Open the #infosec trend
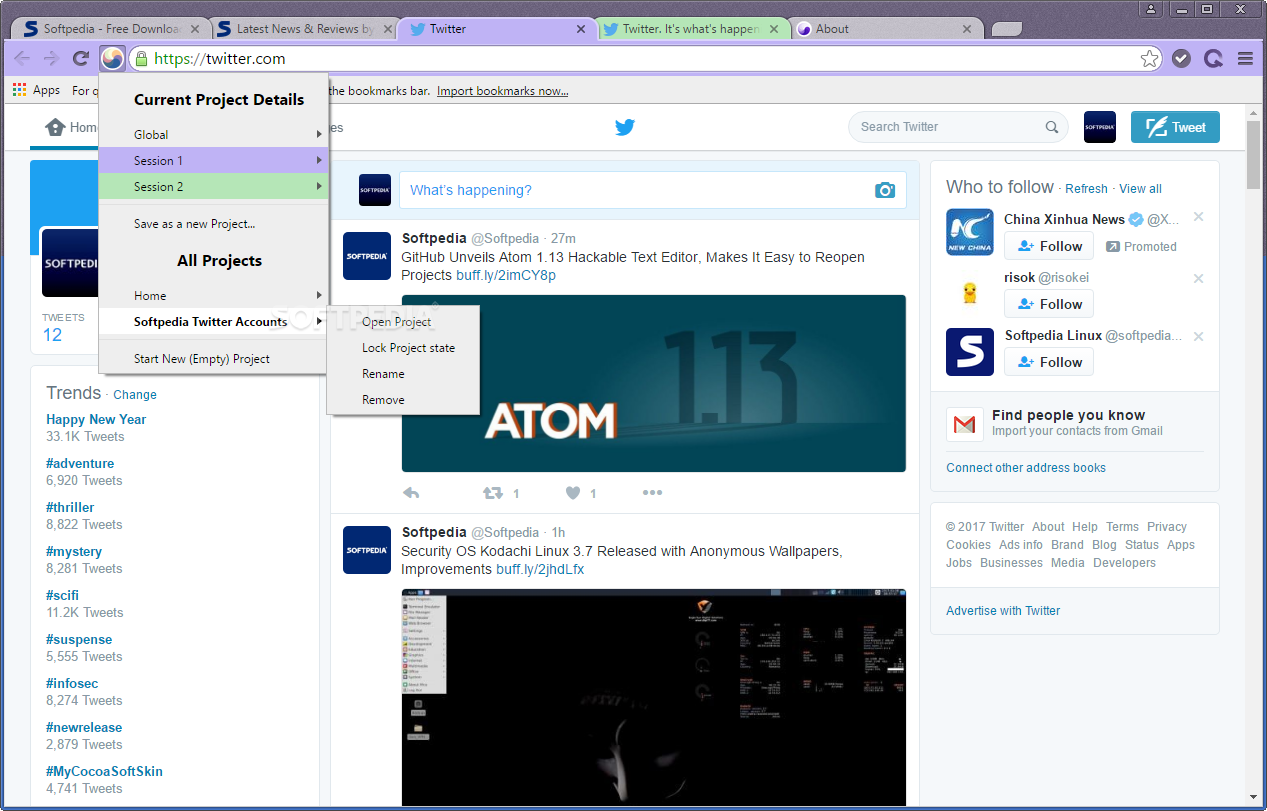 (72, 684)
